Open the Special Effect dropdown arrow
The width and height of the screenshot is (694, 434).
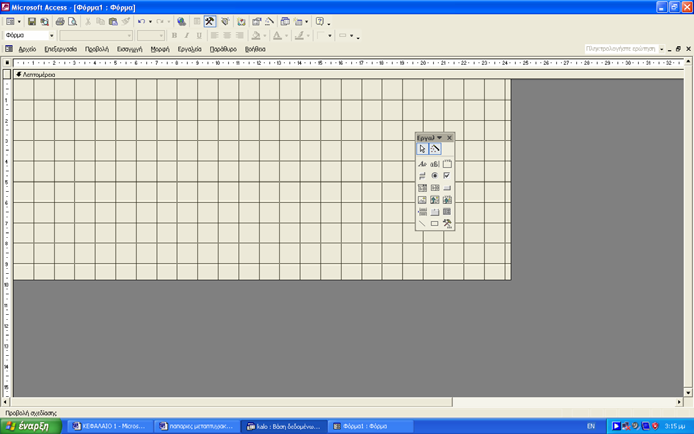(351, 36)
